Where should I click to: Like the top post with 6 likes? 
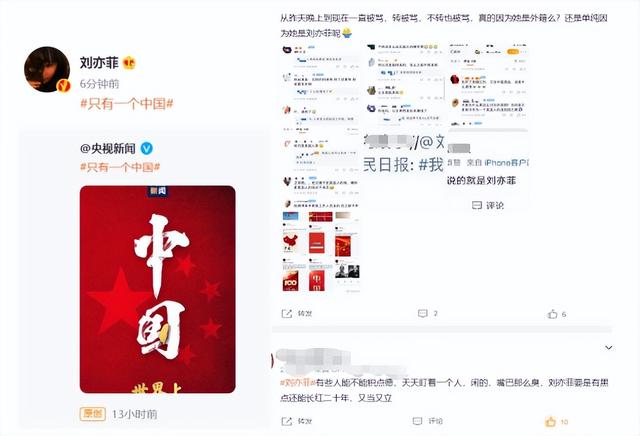click(x=552, y=314)
